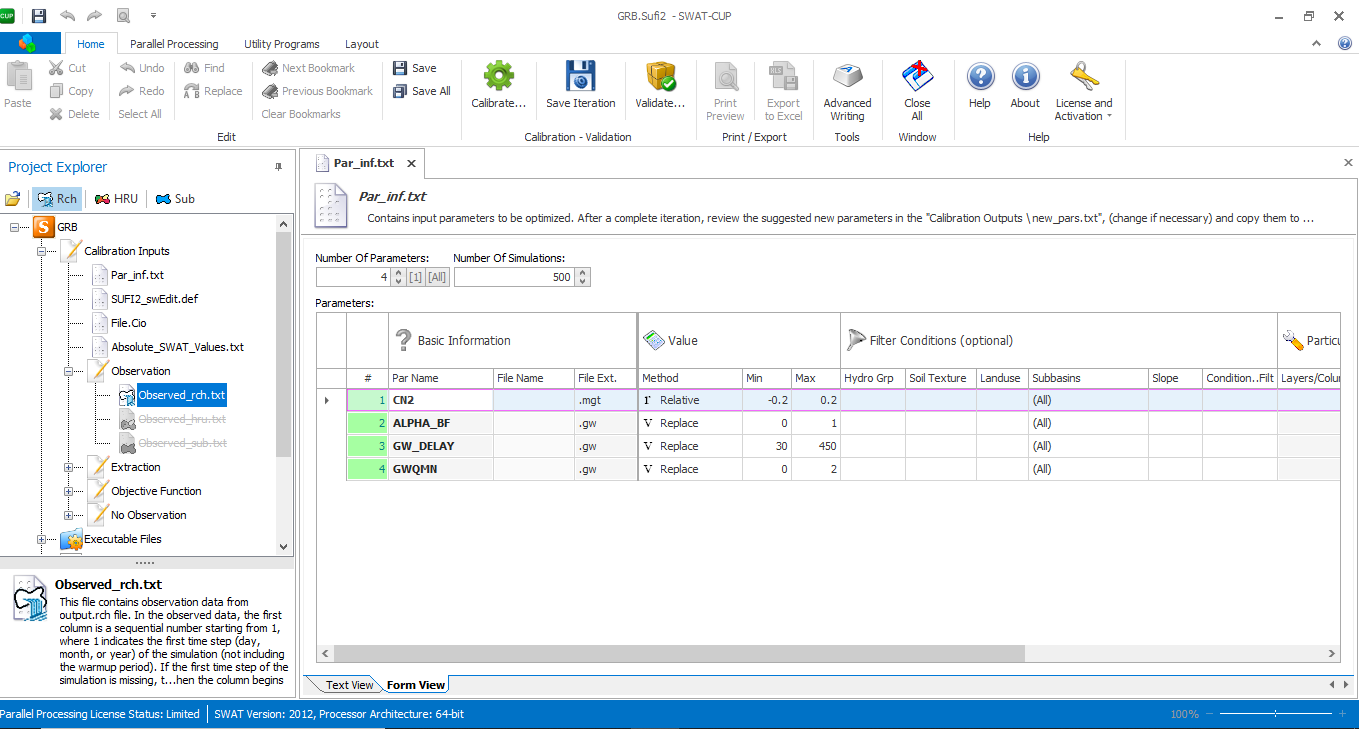Viewport: 1359px width, 729px height.
Task: Select the Sub view toggle
Action: [x=175, y=199]
